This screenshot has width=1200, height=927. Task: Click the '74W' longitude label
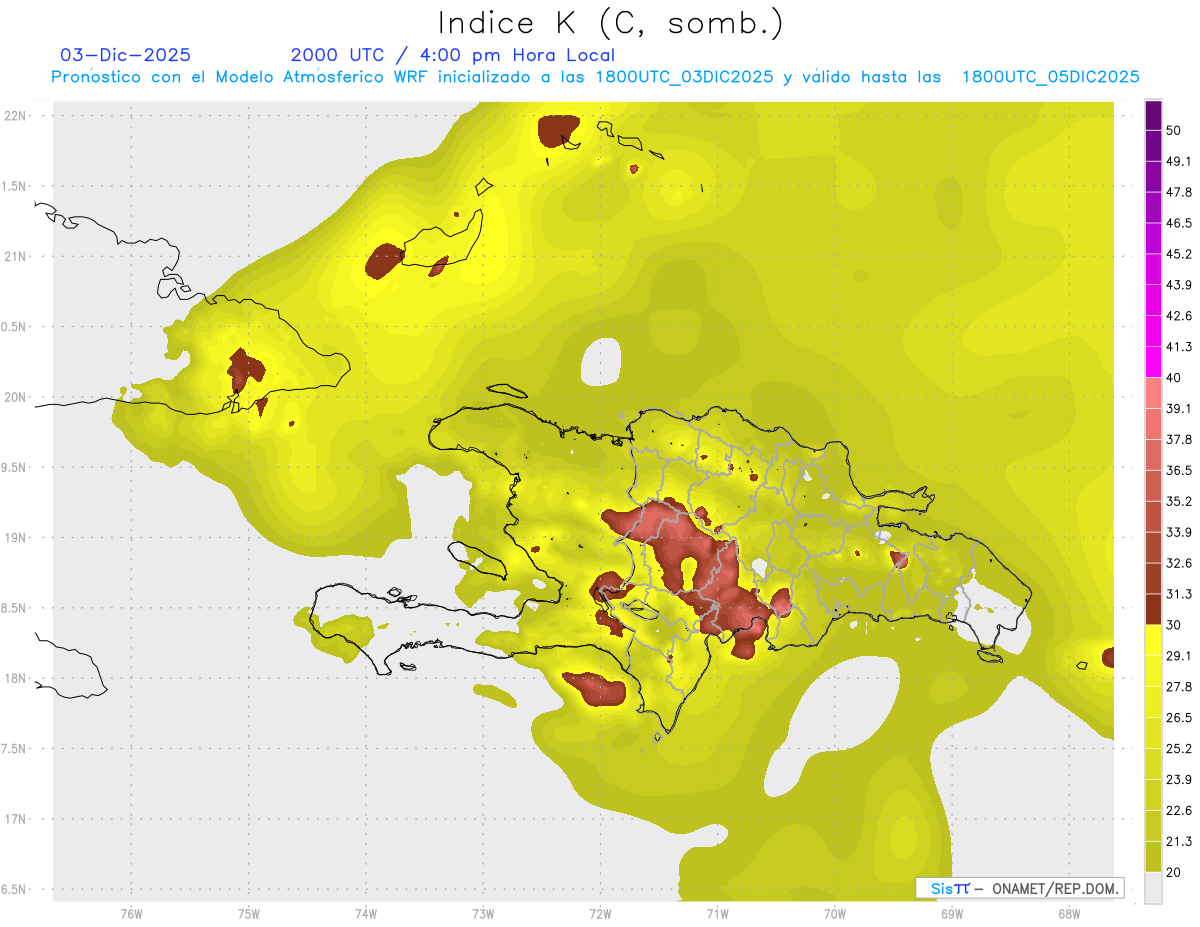coord(365,913)
